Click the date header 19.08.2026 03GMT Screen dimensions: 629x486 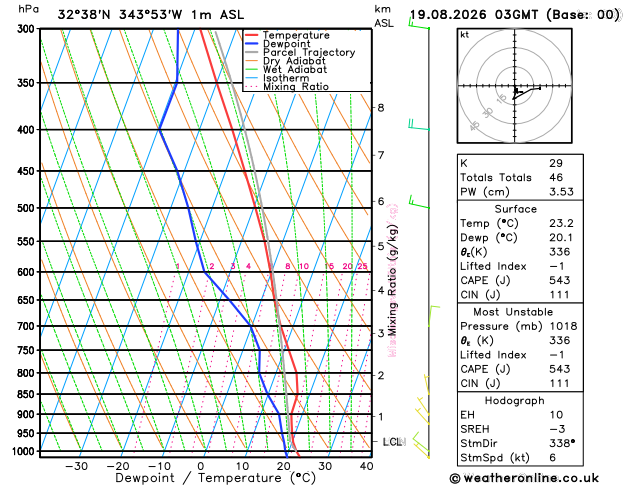474,15
